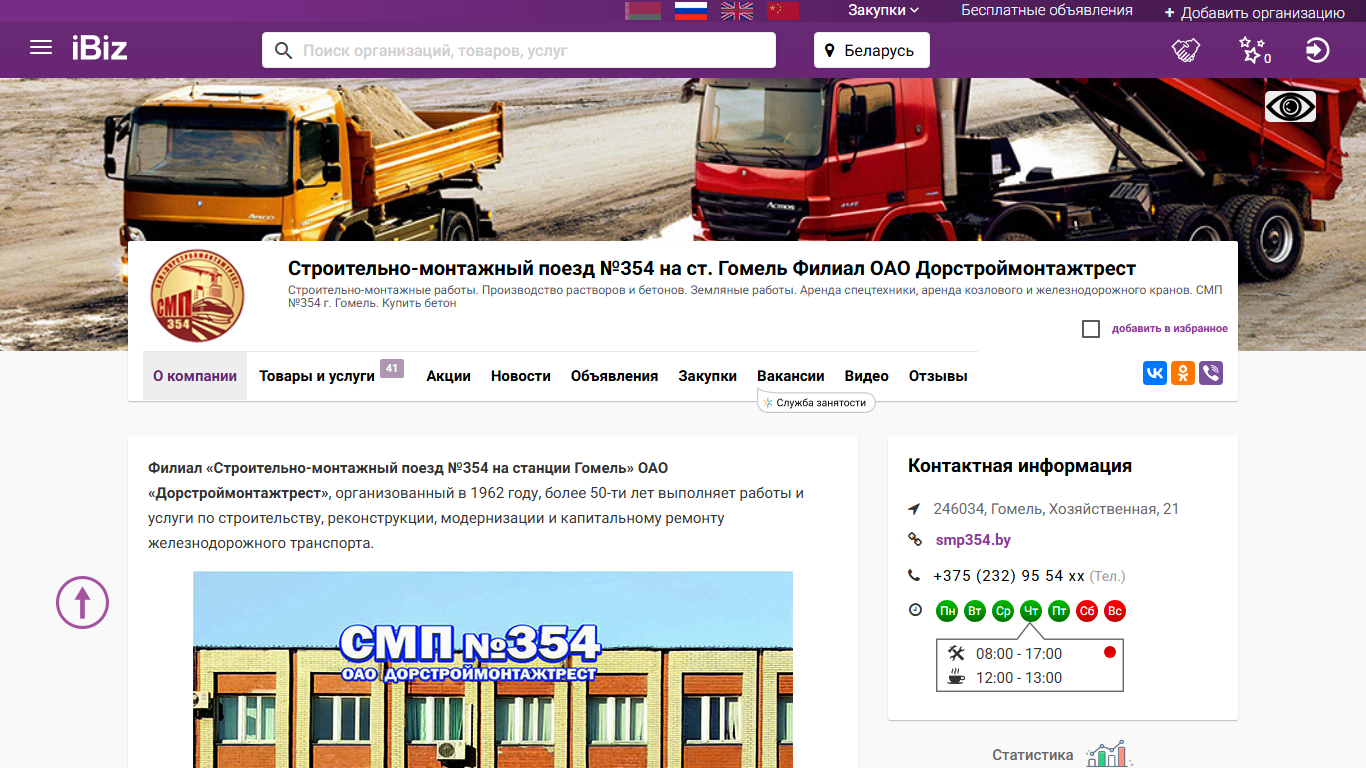The width and height of the screenshot is (1366, 768).
Task: Open the hamburger main menu
Action: tap(41, 48)
